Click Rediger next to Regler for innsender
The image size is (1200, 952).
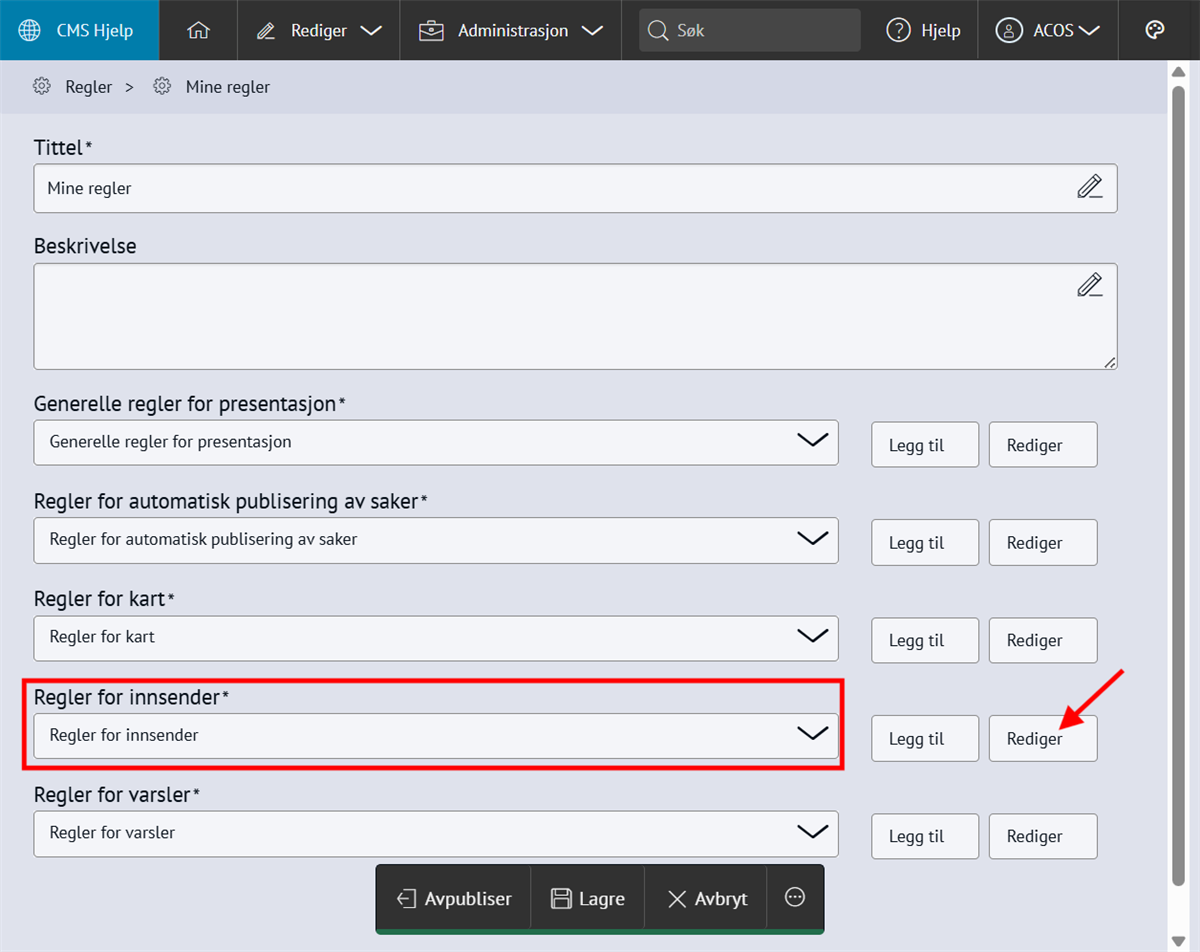click(1042, 739)
